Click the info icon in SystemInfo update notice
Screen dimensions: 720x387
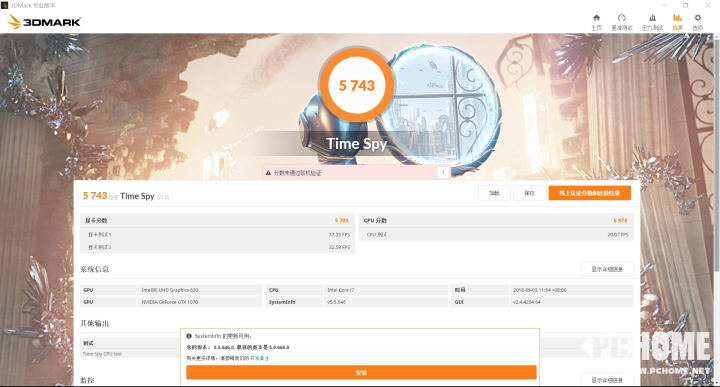(x=189, y=336)
